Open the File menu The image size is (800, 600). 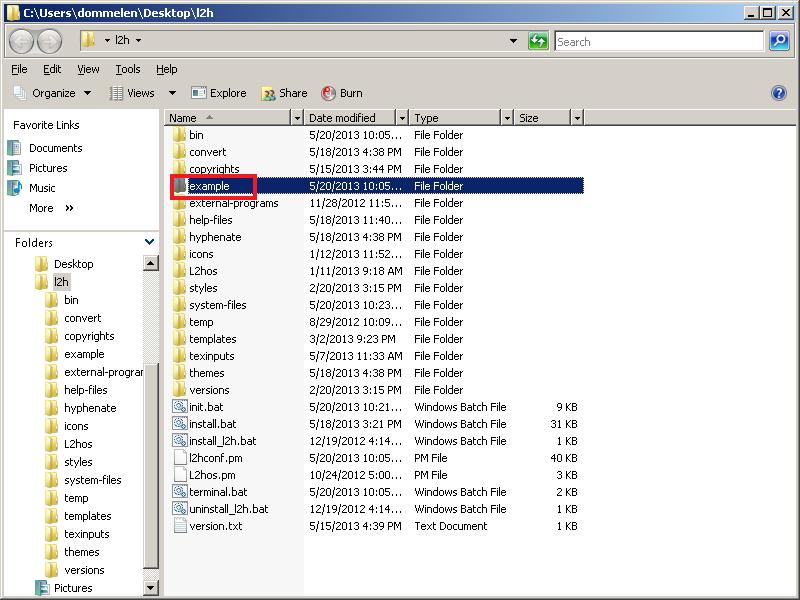pos(19,69)
